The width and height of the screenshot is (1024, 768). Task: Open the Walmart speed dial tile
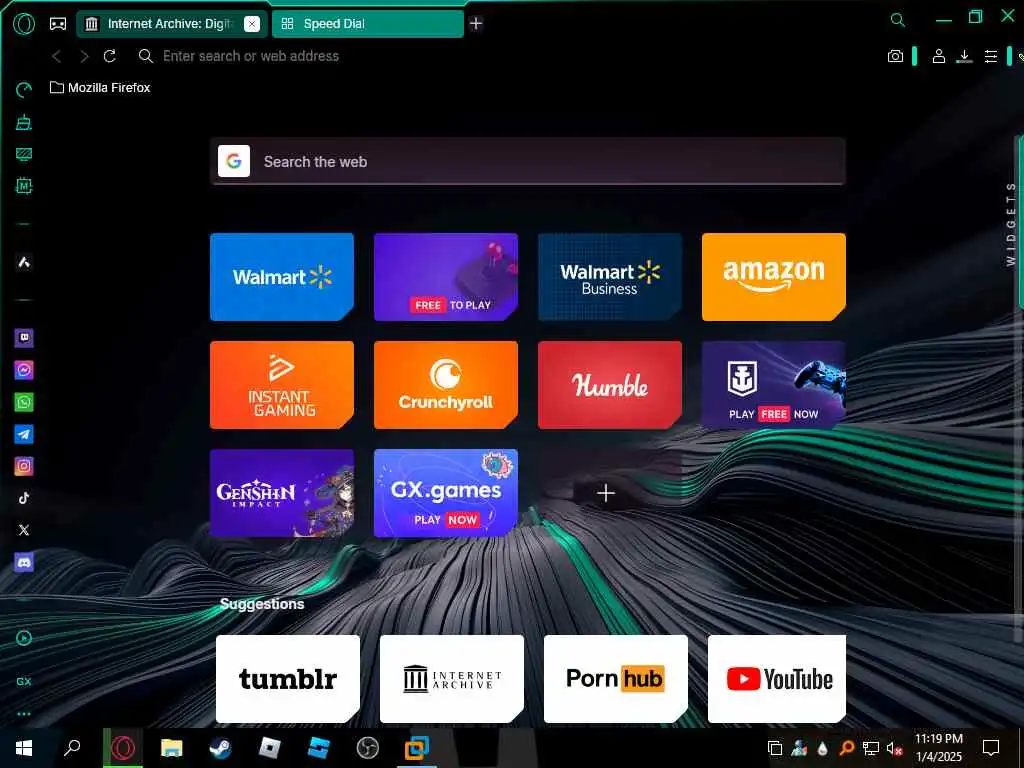282,277
